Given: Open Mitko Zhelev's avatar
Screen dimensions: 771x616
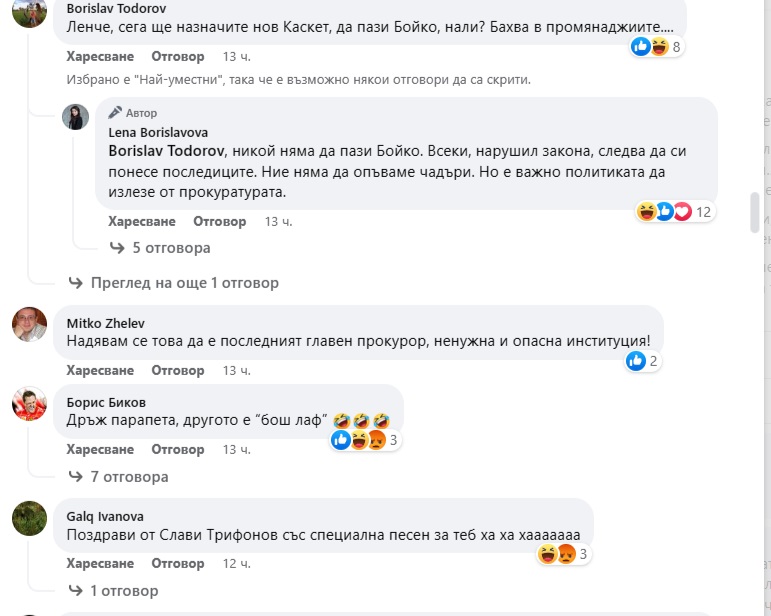Looking at the screenshot, I should coord(28,323).
